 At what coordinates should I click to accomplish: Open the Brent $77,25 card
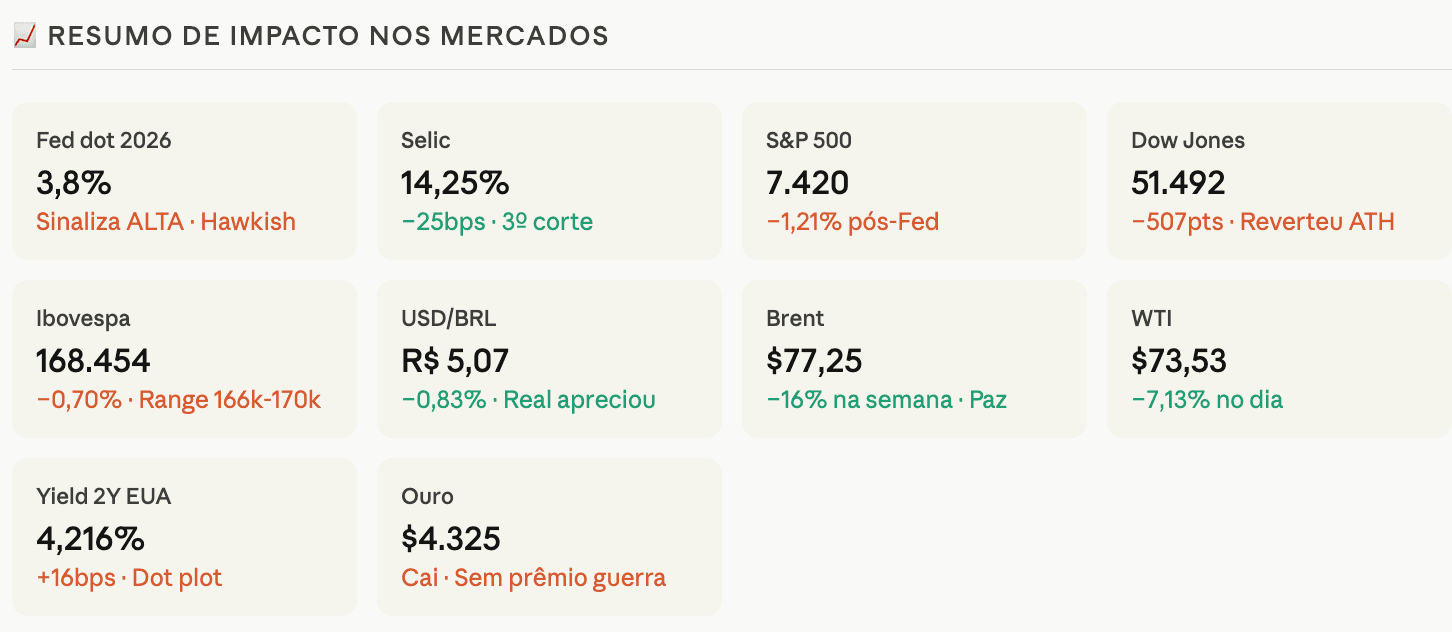pos(914,359)
